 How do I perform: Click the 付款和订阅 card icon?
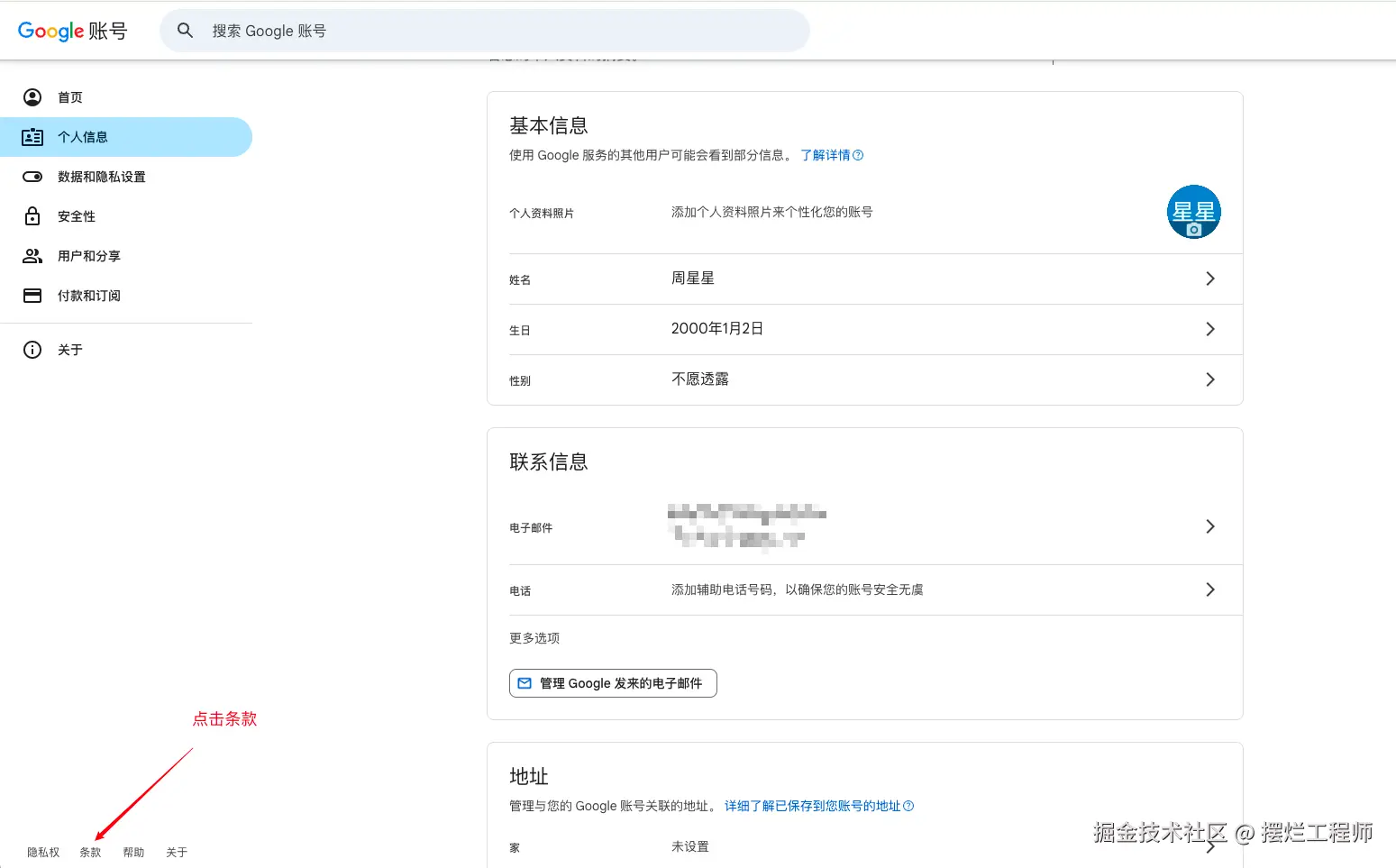click(x=32, y=296)
